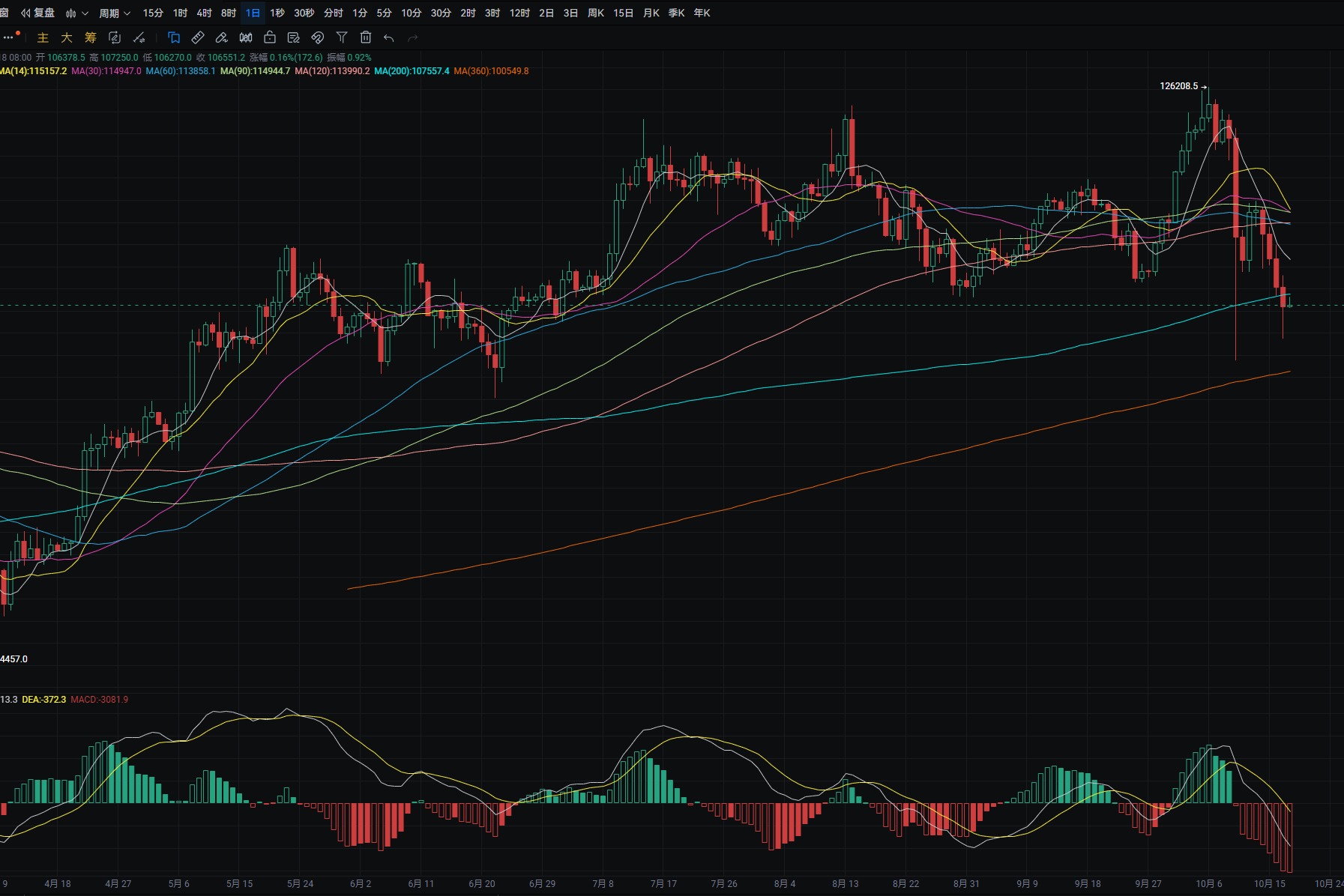The image size is (1344, 896).
Task: Click the MA(200) cyan indicator label
Action: point(412,71)
